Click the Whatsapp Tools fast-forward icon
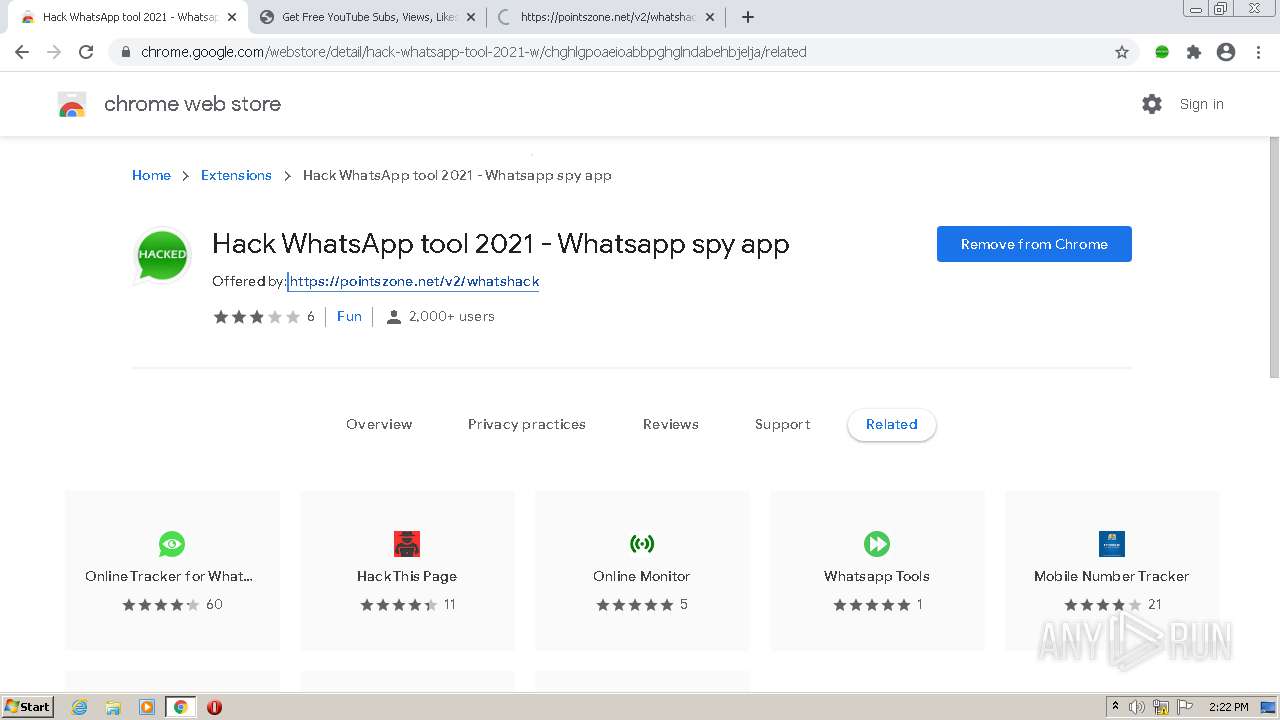Screen dimensions: 1280x720 coord(877,544)
